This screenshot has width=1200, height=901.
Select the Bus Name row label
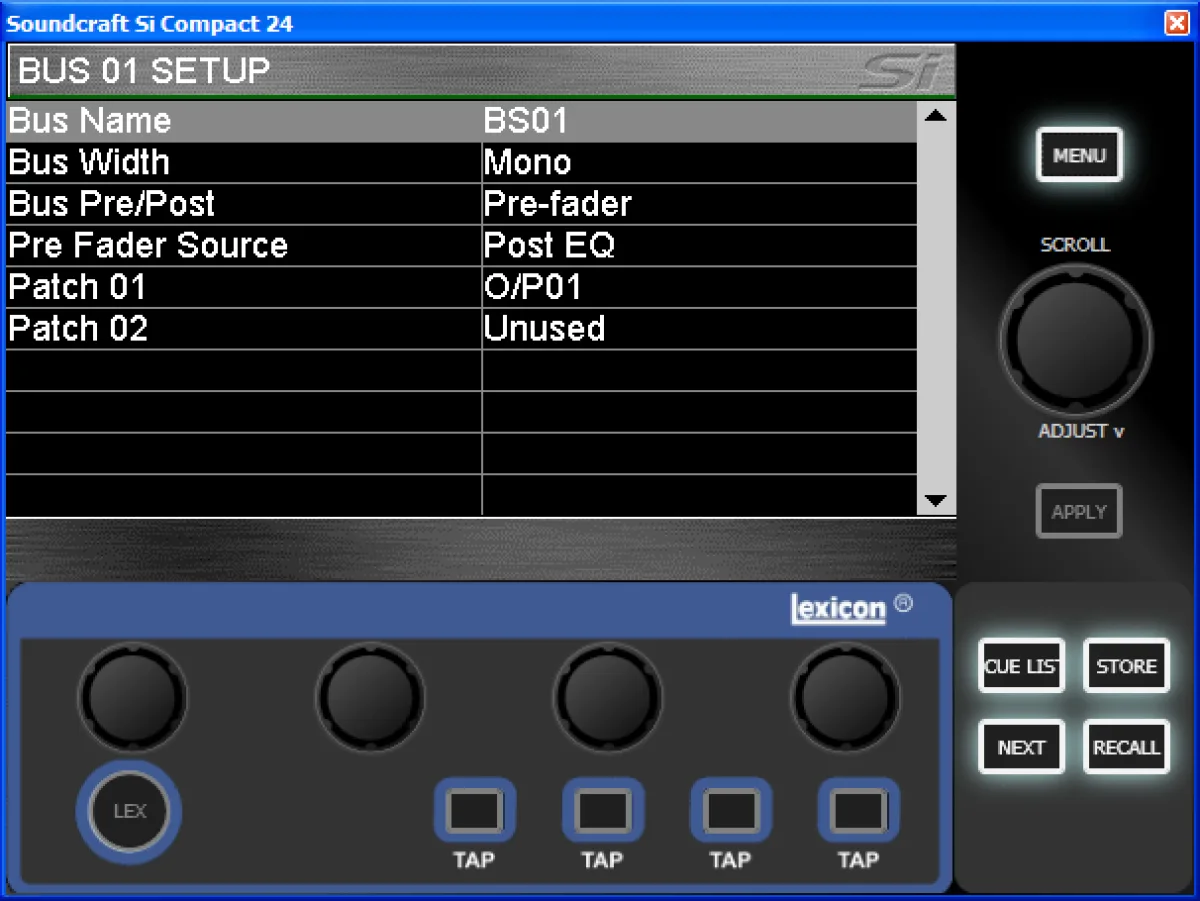[x=90, y=121]
